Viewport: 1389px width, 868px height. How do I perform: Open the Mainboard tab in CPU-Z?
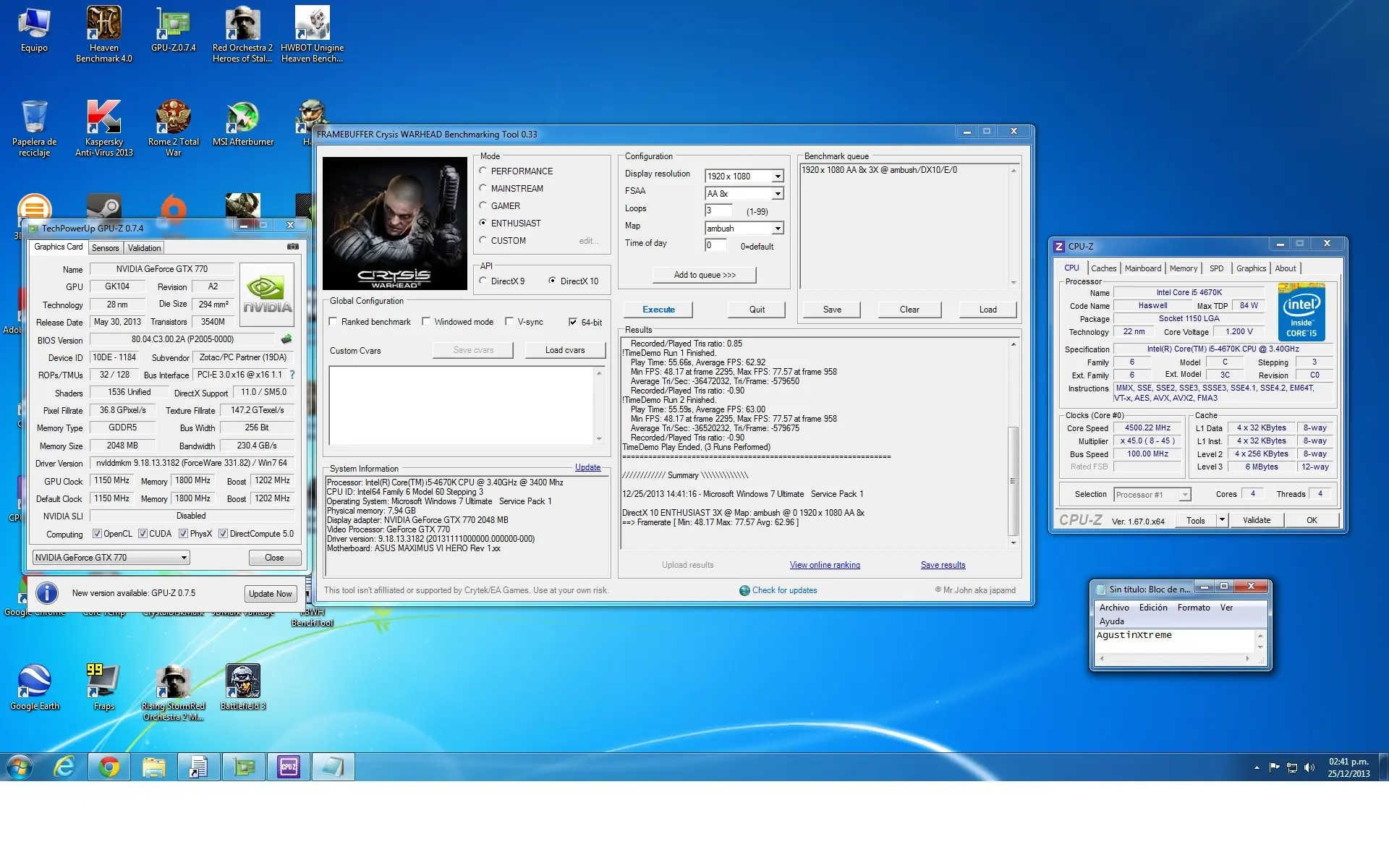tap(1143, 268)
